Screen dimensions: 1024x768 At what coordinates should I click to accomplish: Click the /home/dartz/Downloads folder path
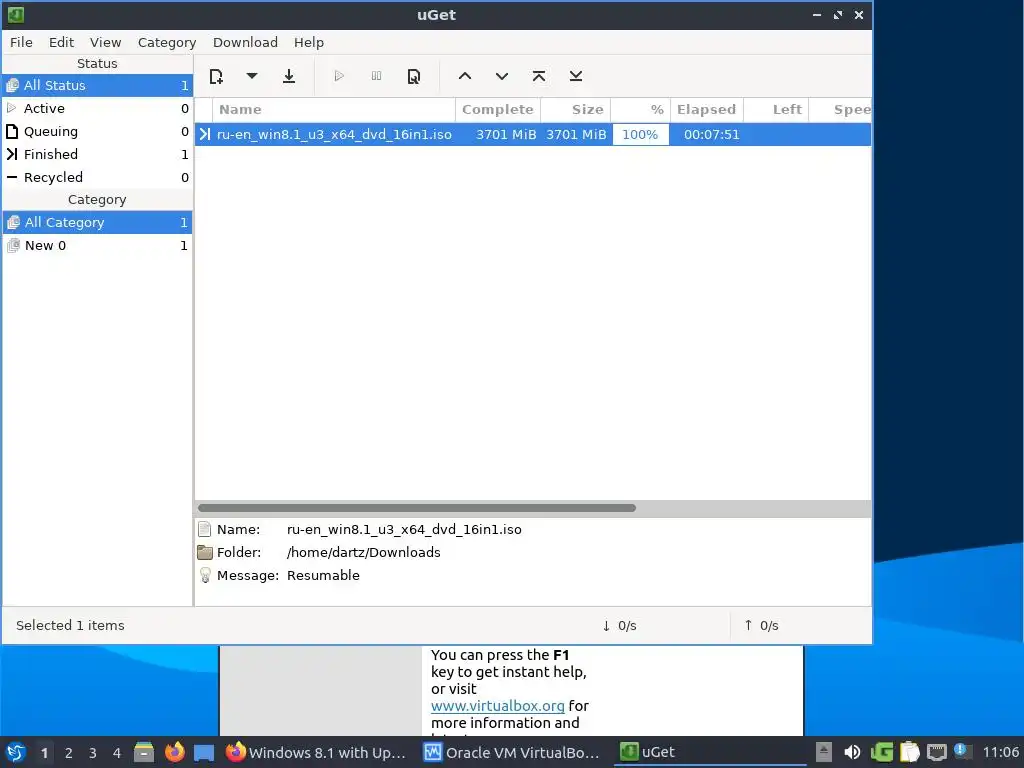coord(364,552)
